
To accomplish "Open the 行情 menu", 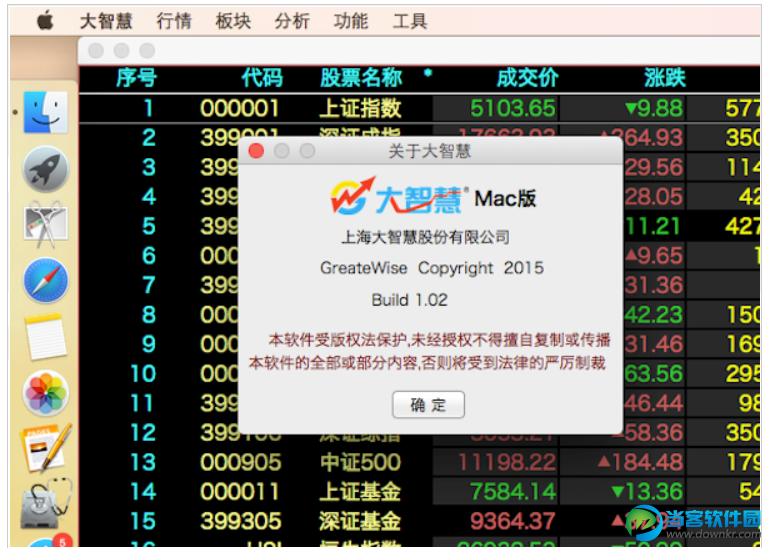I will coord(174,21).
